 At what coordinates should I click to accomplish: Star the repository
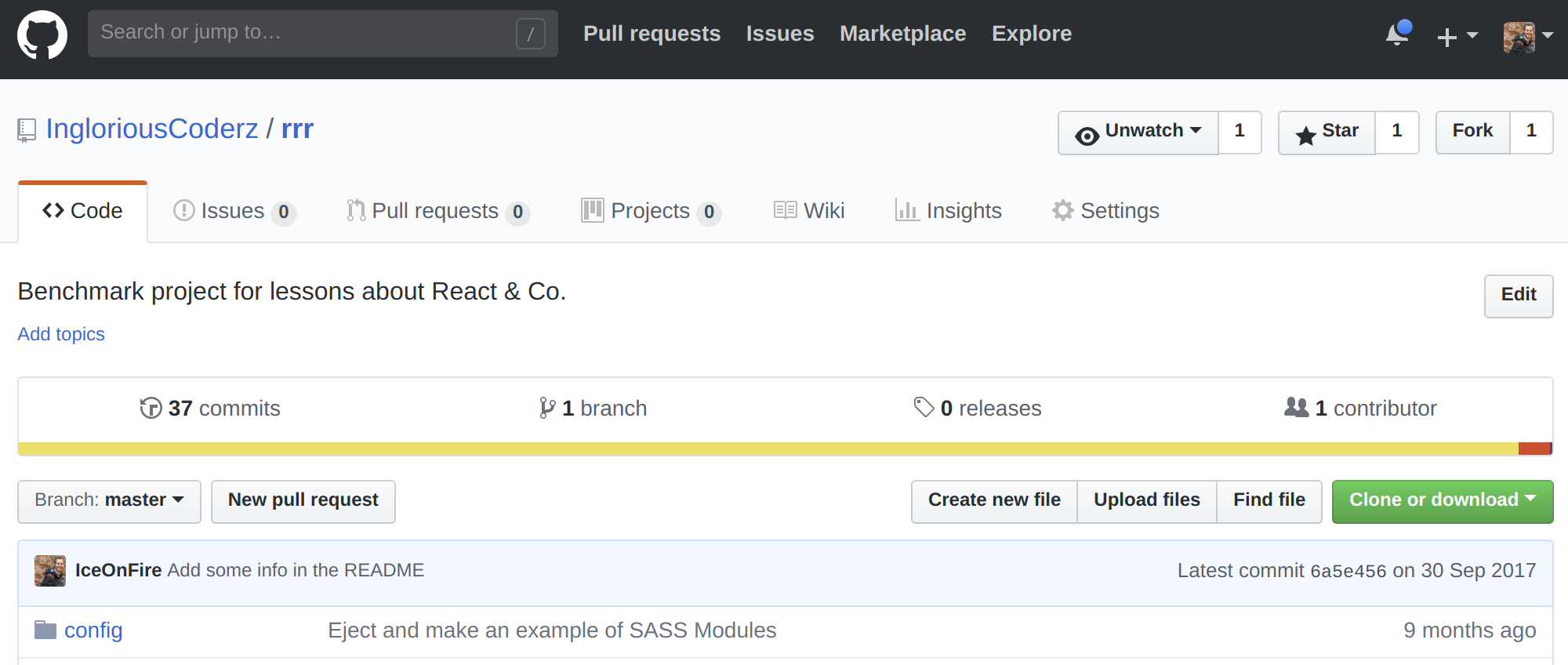(1327, 133)
